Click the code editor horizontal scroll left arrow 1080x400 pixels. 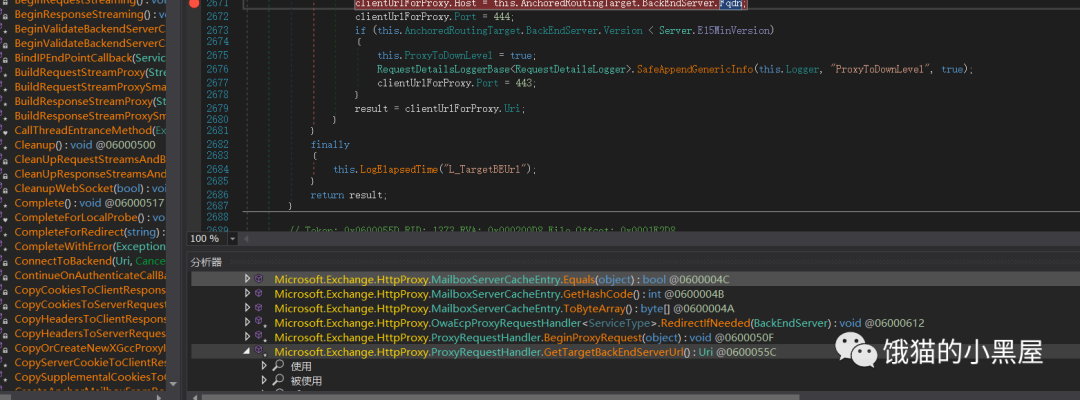pos(244,238)
